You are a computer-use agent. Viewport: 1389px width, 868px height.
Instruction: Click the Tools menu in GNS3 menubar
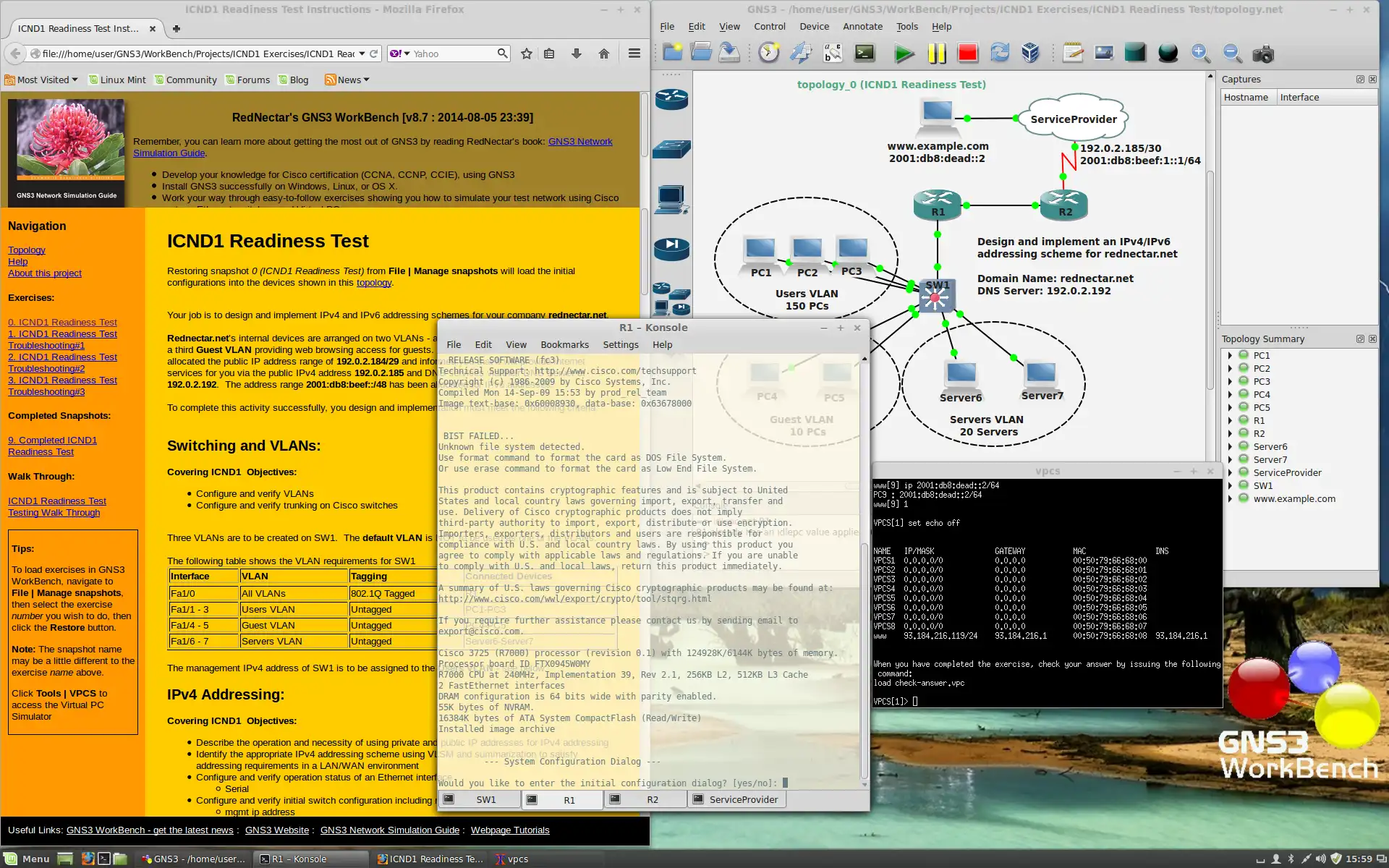[906, 25]
